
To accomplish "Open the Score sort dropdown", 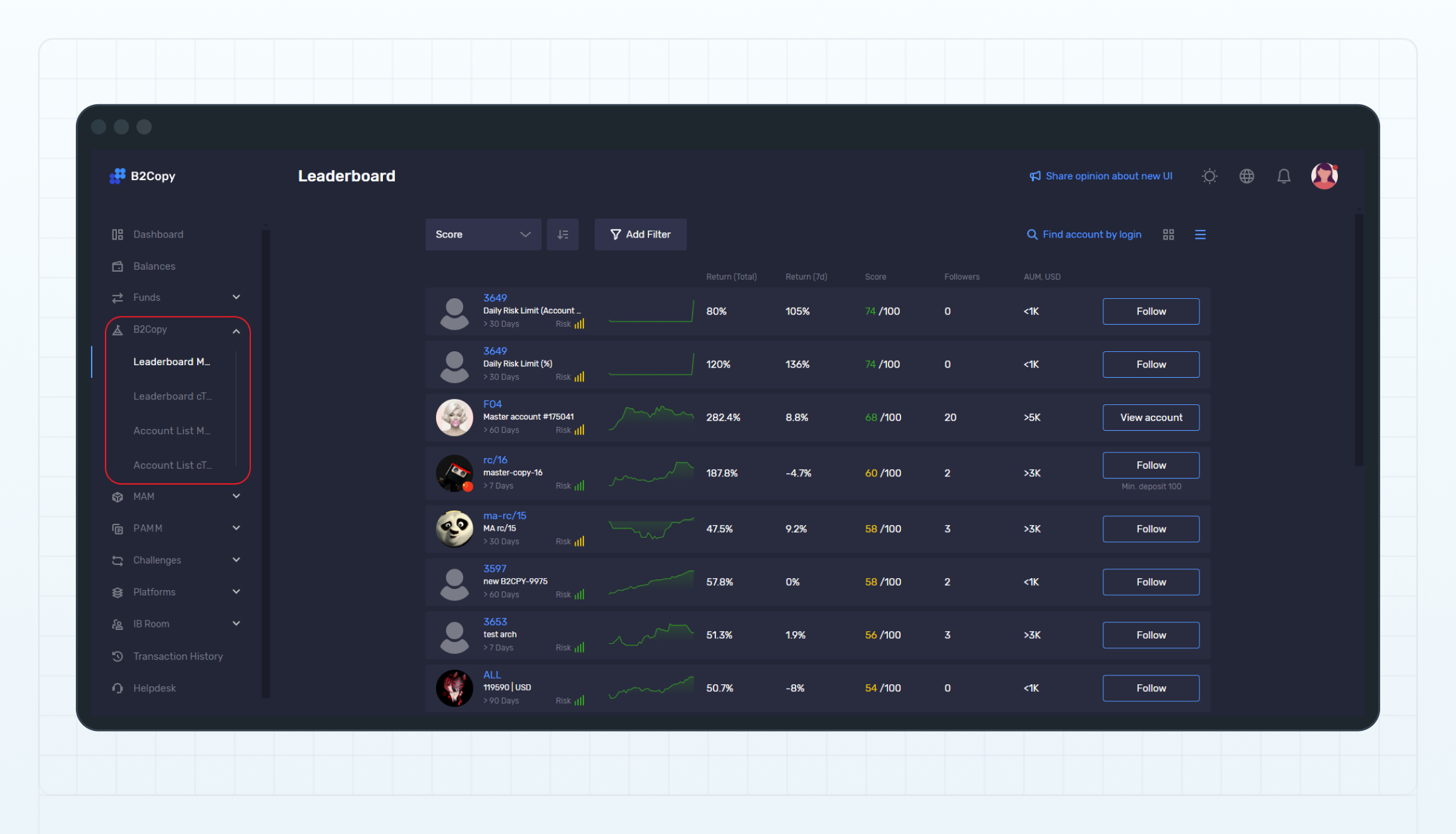I will click(483, 234).
